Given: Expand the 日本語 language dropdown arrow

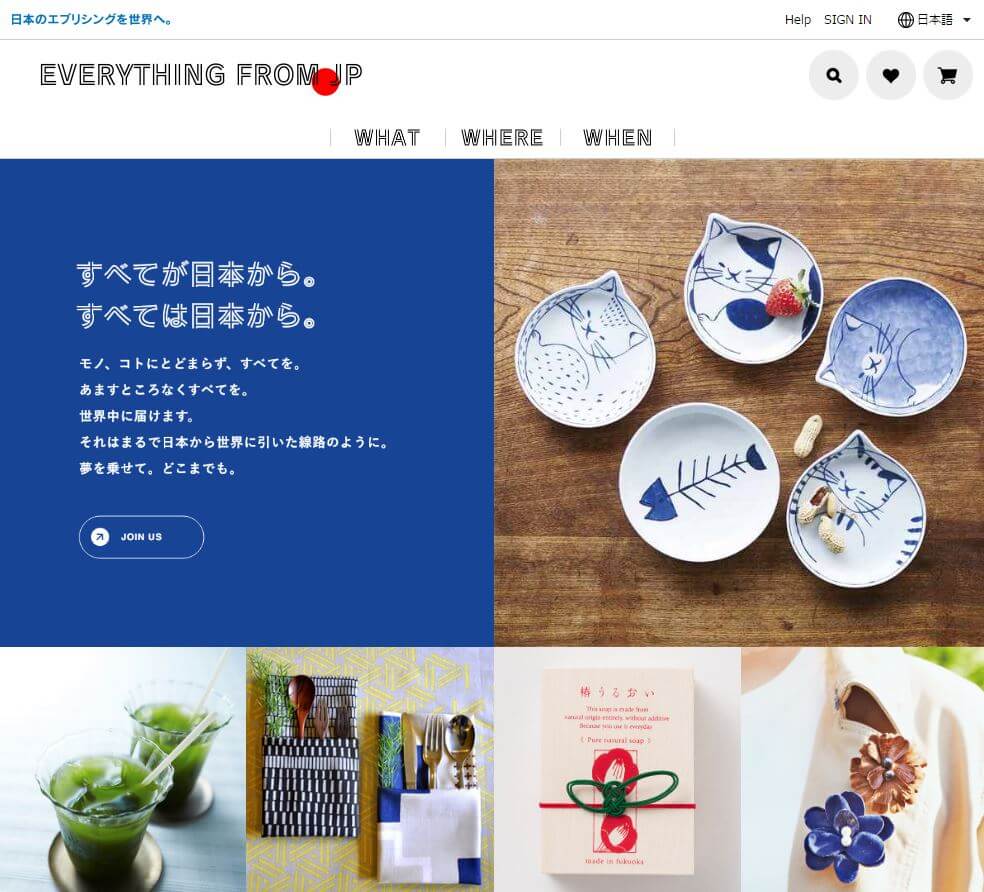Looking at the screenshot, I should click(x=967, y=20).
